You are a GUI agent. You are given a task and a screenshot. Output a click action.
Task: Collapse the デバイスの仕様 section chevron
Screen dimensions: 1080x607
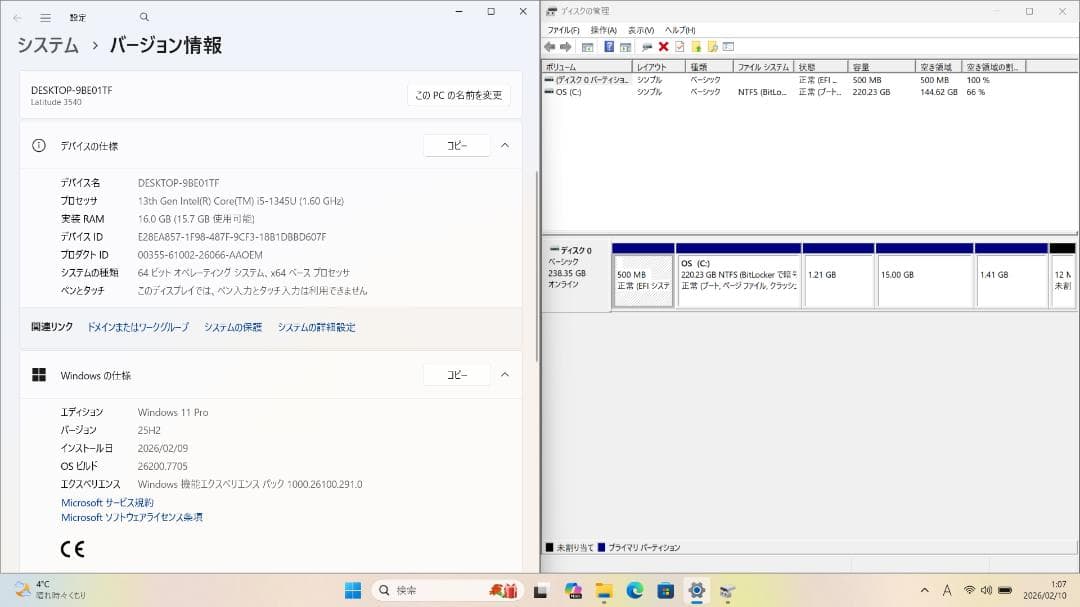point(505,145)
